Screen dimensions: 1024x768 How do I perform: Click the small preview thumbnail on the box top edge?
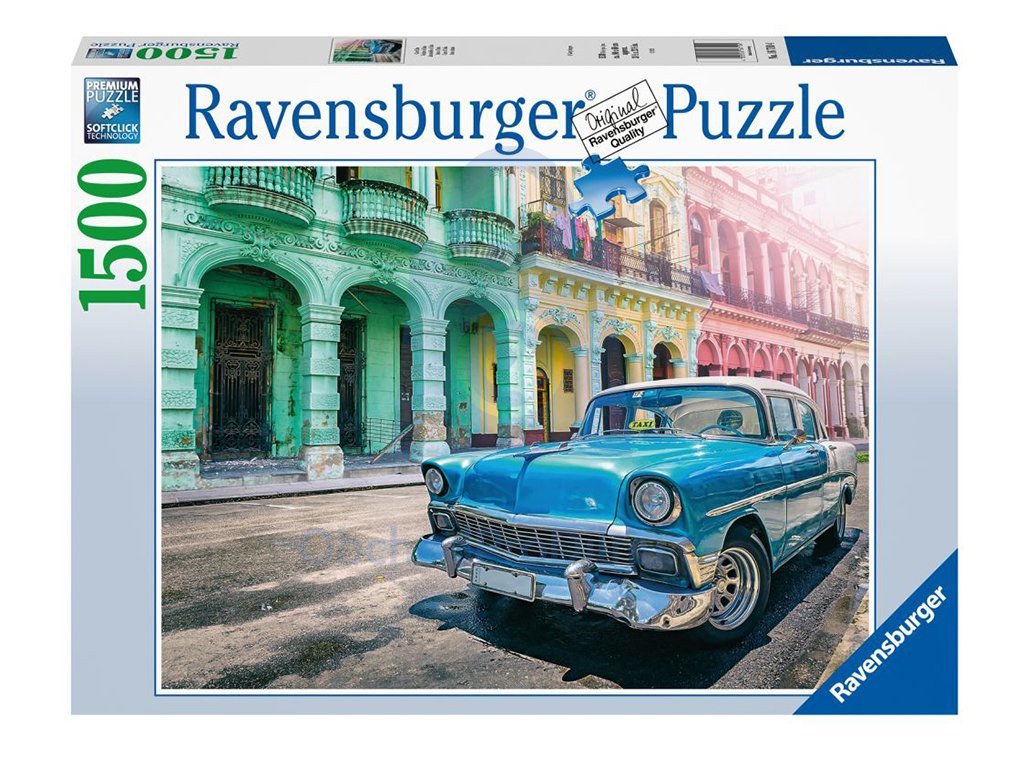pos(366,50)
